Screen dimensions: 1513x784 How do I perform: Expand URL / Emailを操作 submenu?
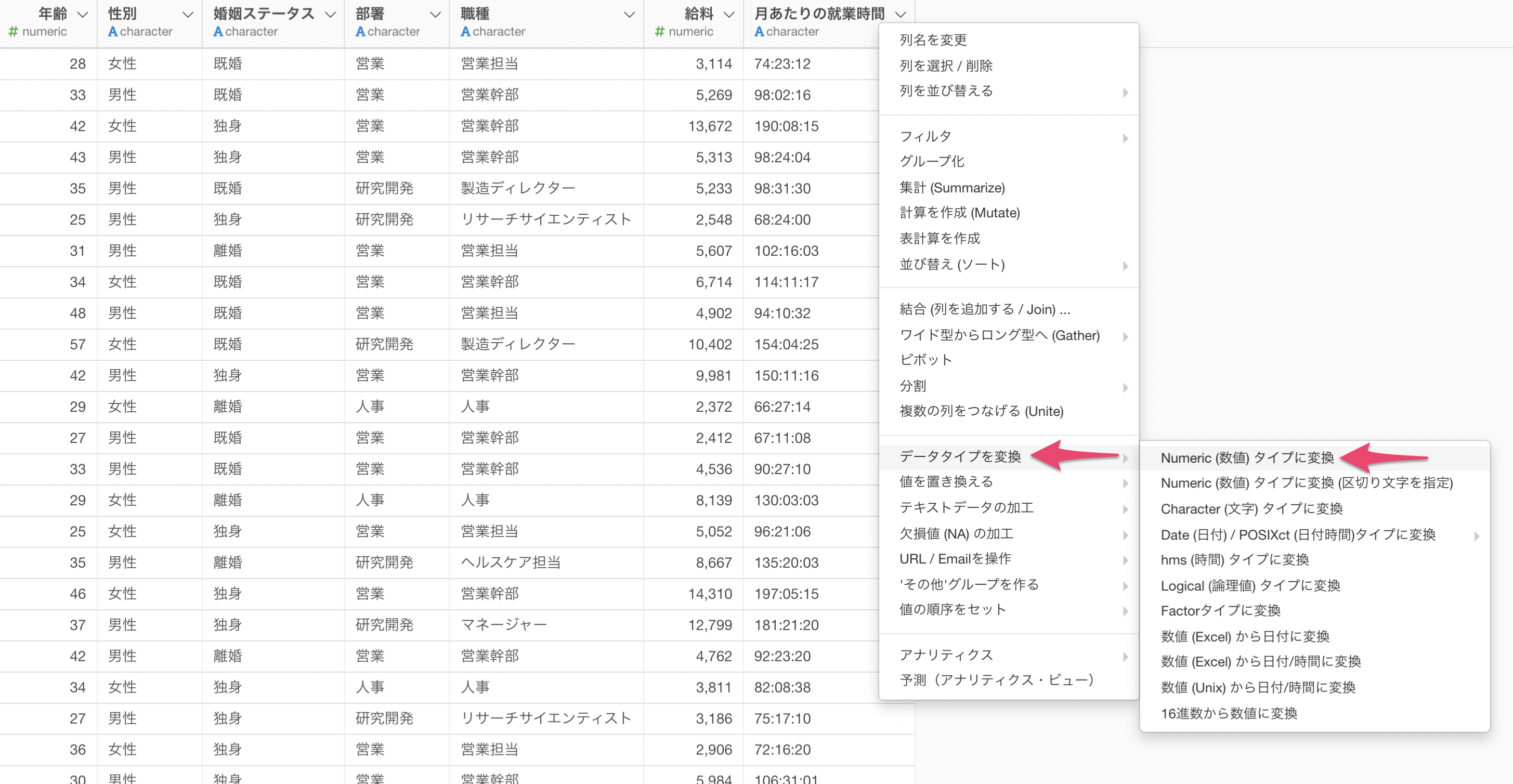[x=1009, y=559]
